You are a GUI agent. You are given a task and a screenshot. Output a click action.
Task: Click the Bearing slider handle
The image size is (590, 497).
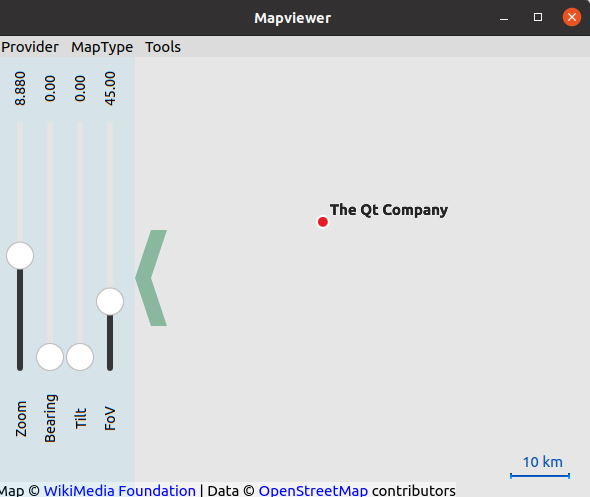[x=50, y=357]
